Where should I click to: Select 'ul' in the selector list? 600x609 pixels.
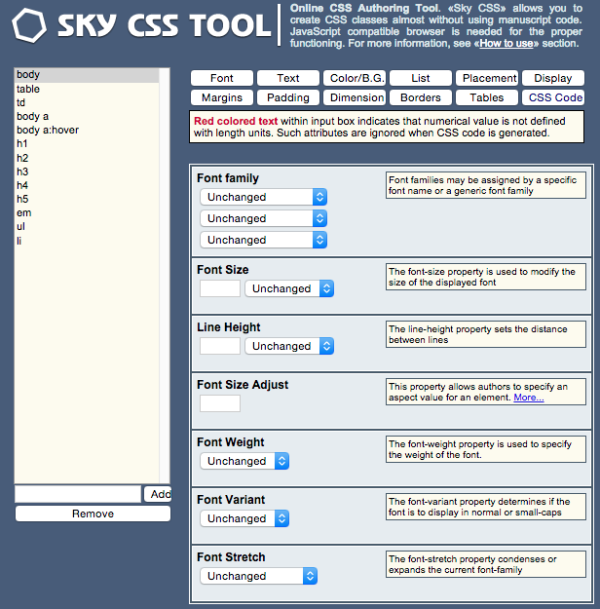87,226
